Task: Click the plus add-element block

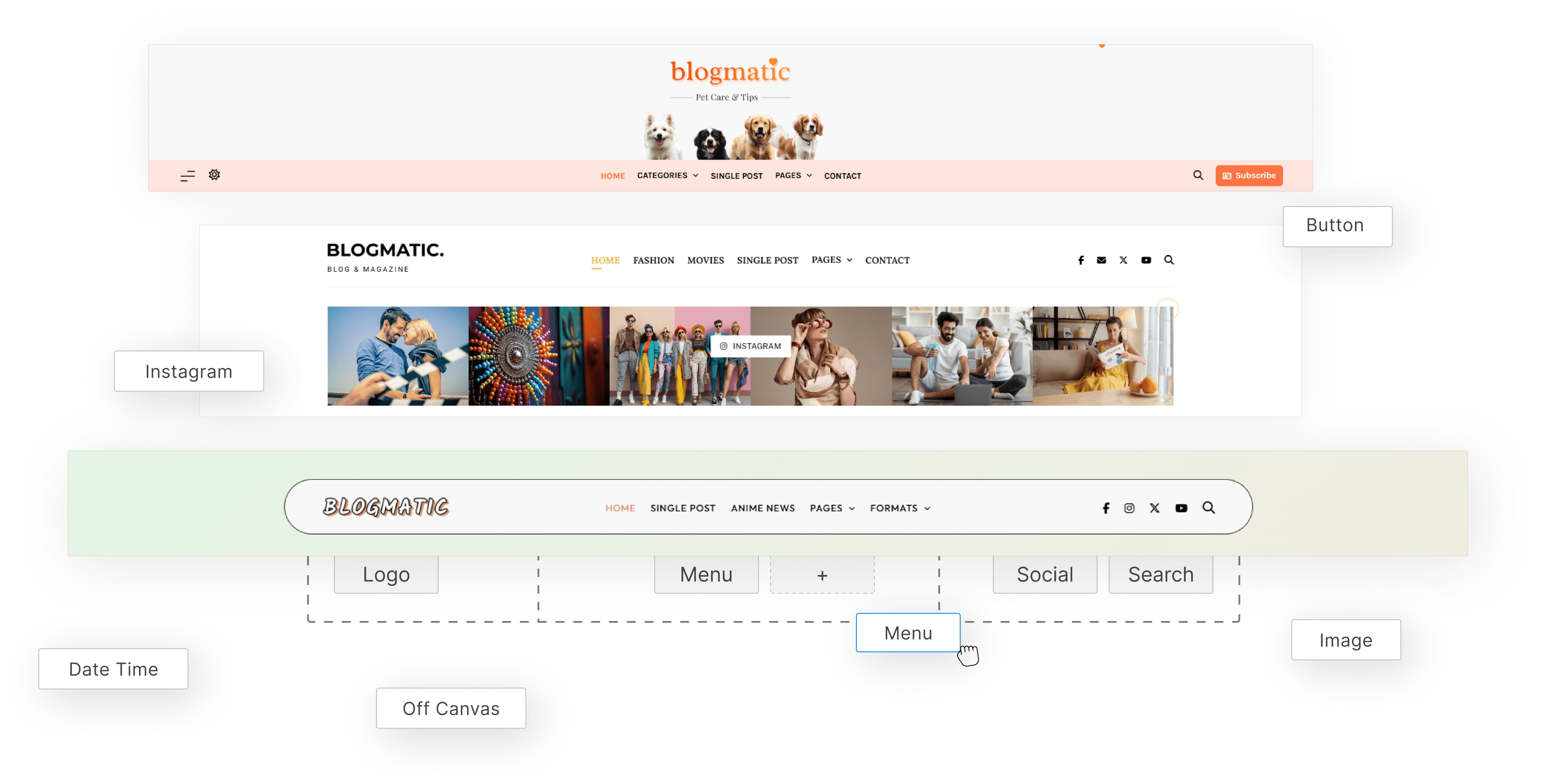Action: click(822, 575)
